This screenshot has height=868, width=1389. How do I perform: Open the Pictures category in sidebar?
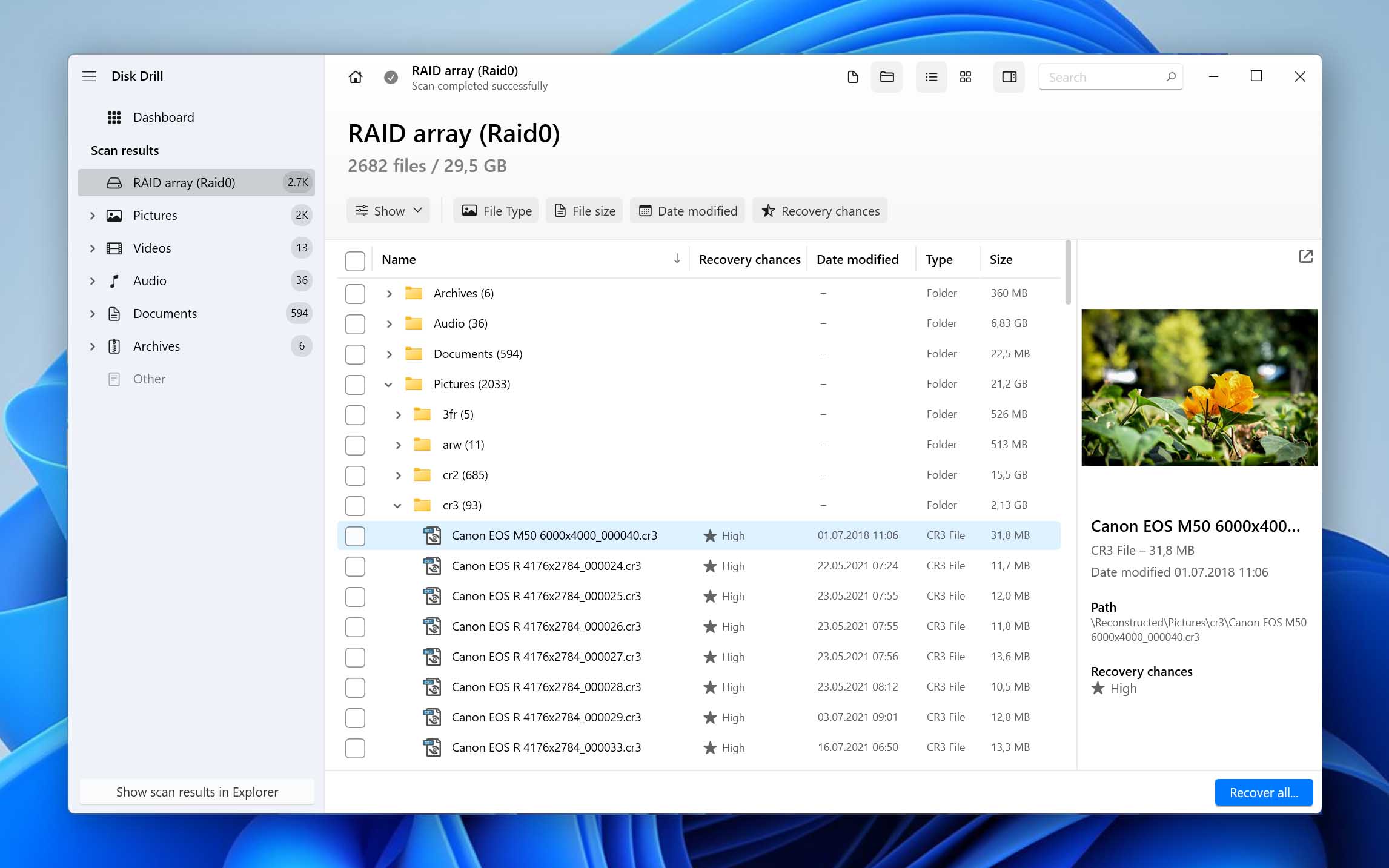coord(156,214)
